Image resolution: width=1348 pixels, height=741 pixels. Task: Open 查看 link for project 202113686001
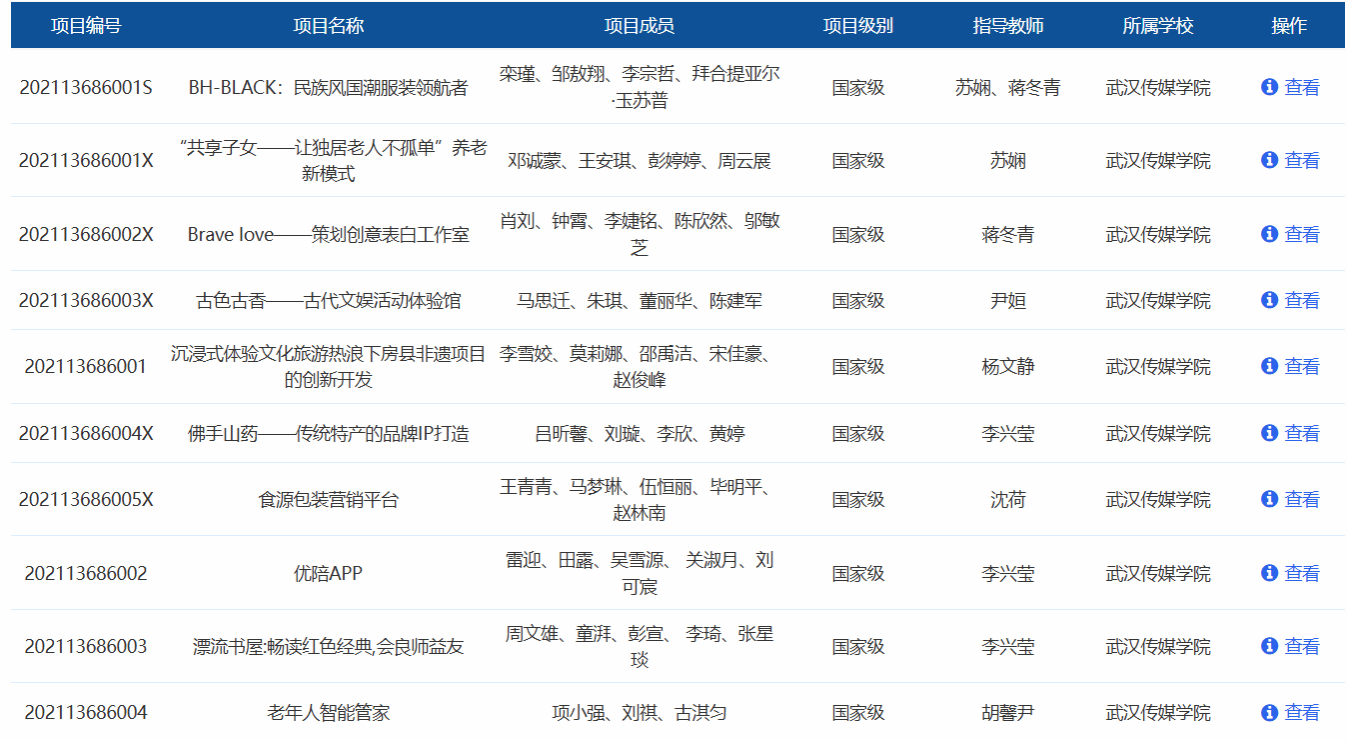click(x=1301, y=366)
